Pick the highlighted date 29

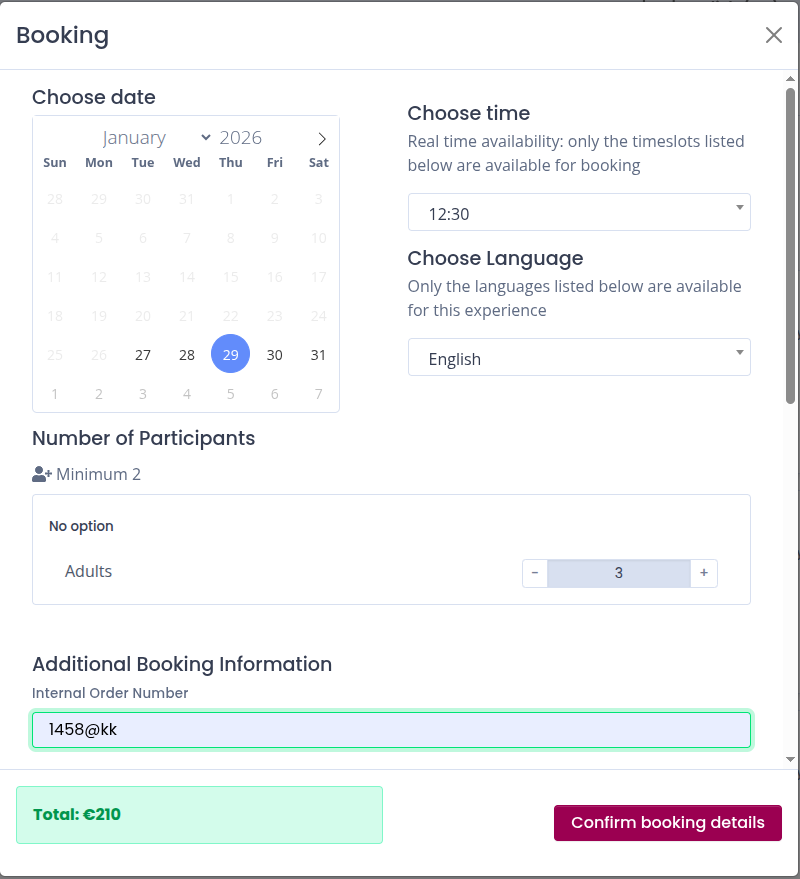click(x=231, y=355)
